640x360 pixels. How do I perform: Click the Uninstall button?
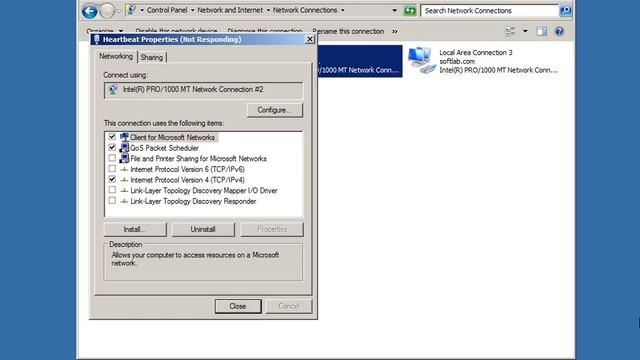click(203, 229)
